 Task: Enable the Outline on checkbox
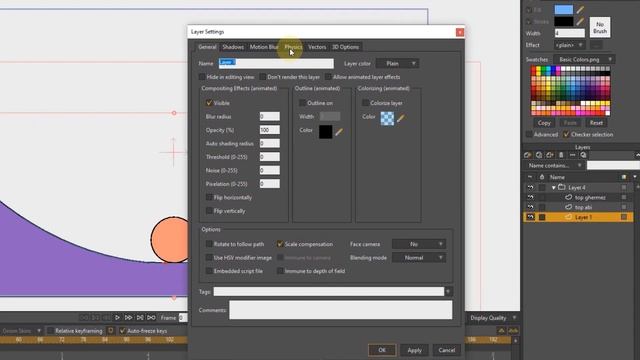pyautogui.click(x=302, y=103)
